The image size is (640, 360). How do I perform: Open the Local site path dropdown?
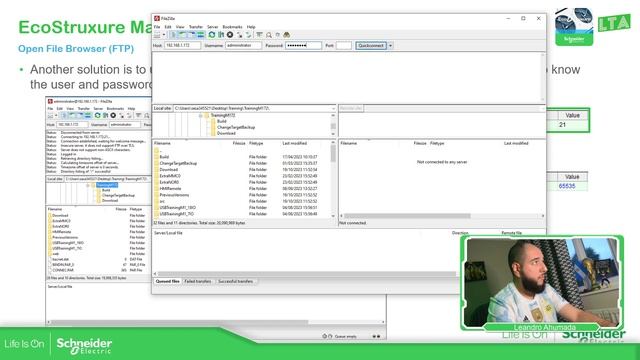pyautogui.click(x=333, y=109)
